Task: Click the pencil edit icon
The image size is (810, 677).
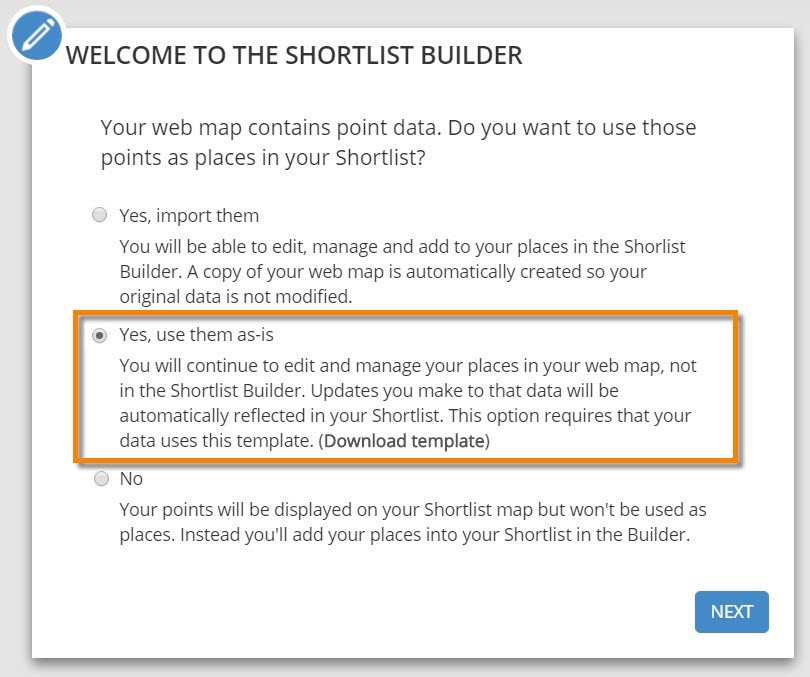Action: (36, 35)
